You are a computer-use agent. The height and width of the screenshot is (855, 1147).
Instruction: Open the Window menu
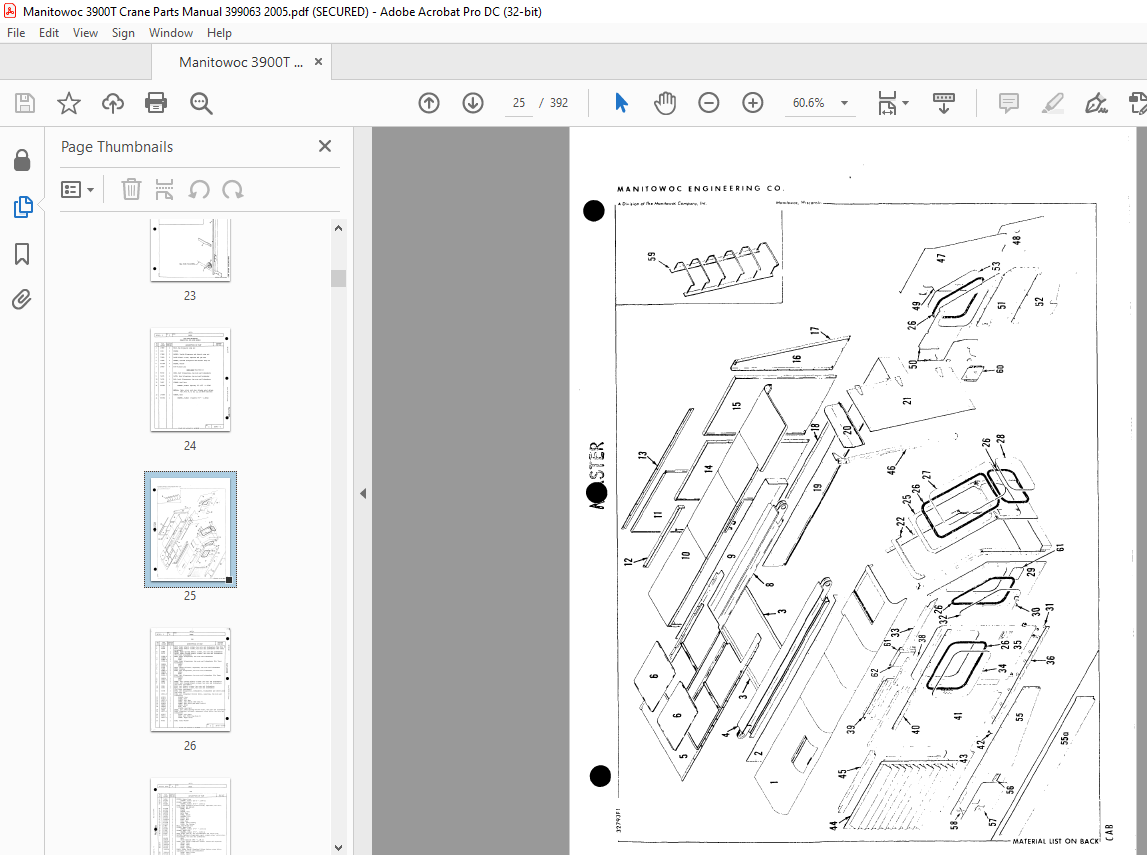[x=170, y=33]
